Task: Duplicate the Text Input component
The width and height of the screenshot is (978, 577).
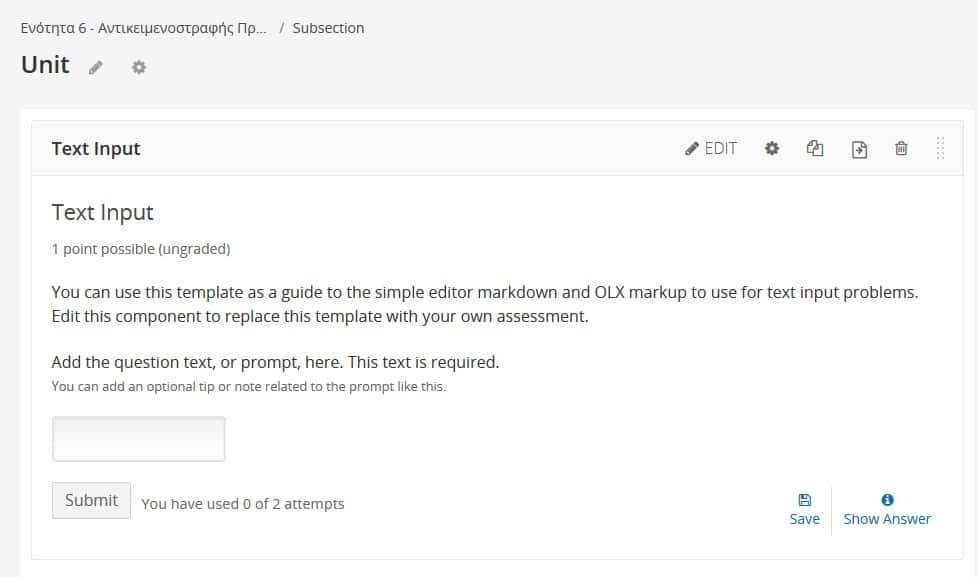Action: (x=815, y=148)
